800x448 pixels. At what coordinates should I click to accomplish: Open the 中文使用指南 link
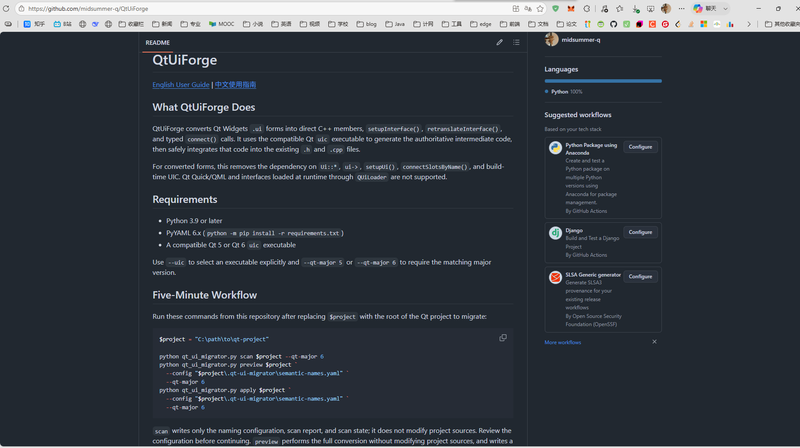tap(235, 85)
